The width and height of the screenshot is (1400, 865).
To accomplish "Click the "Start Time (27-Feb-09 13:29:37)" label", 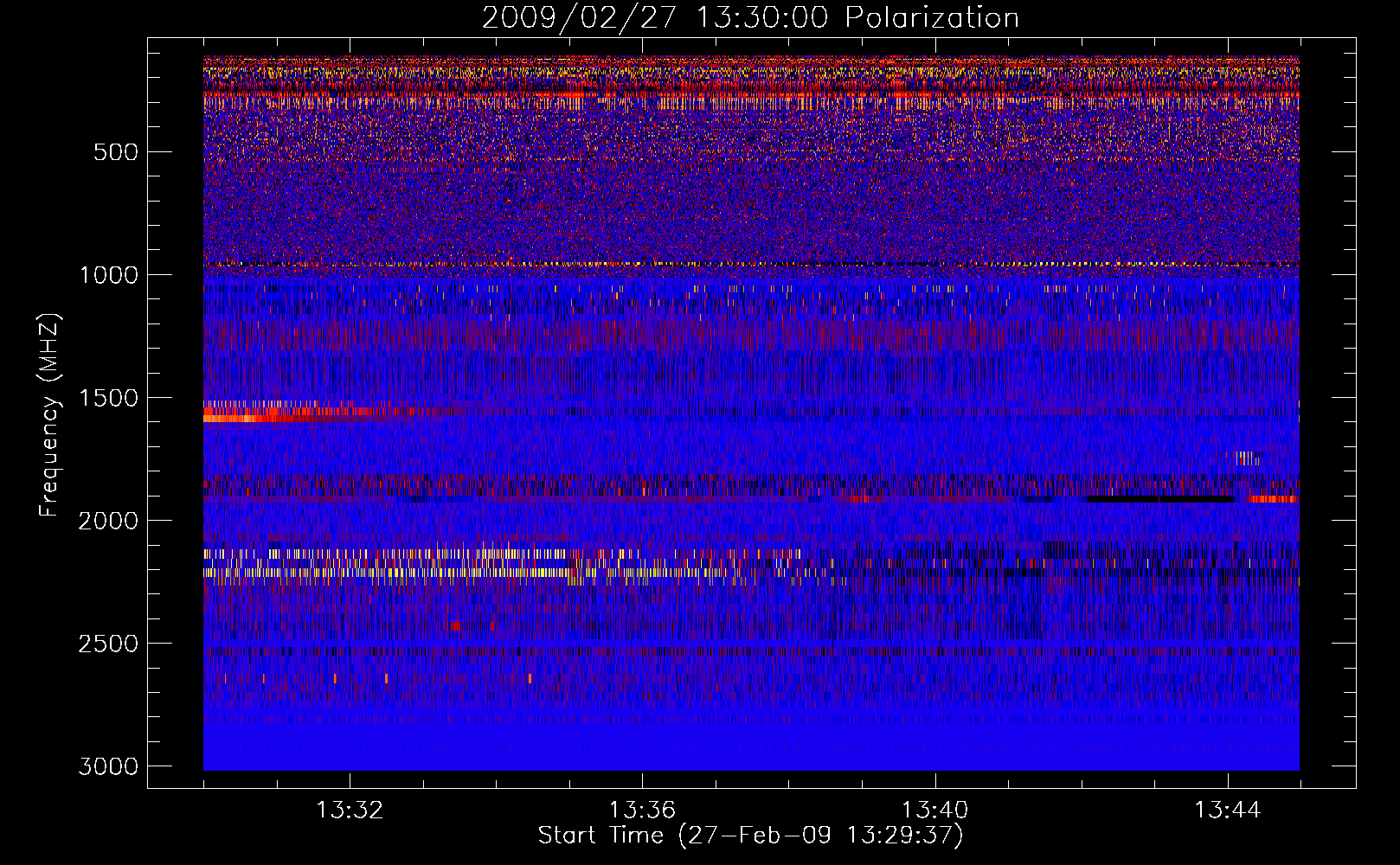I will click(750, 836).
